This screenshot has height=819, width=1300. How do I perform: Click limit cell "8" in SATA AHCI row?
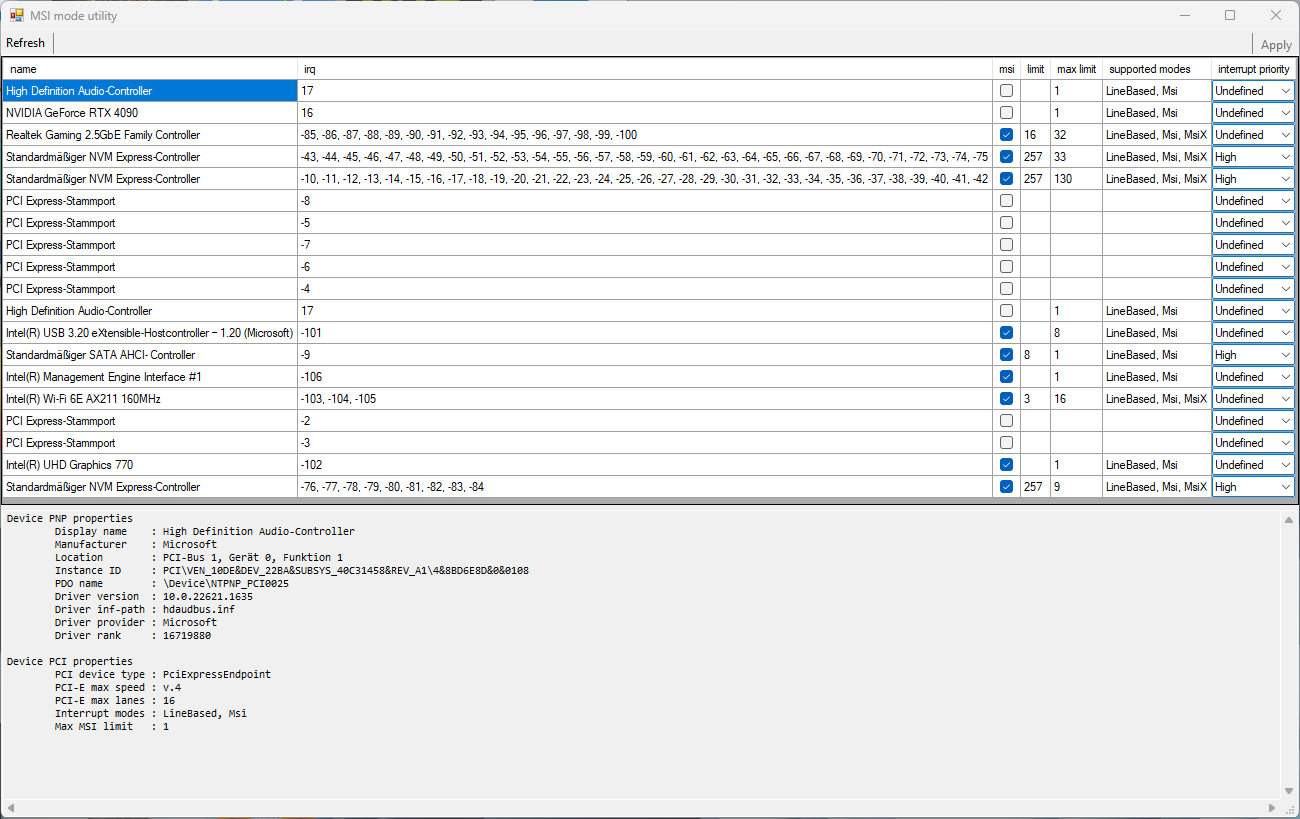(1035, 355)
